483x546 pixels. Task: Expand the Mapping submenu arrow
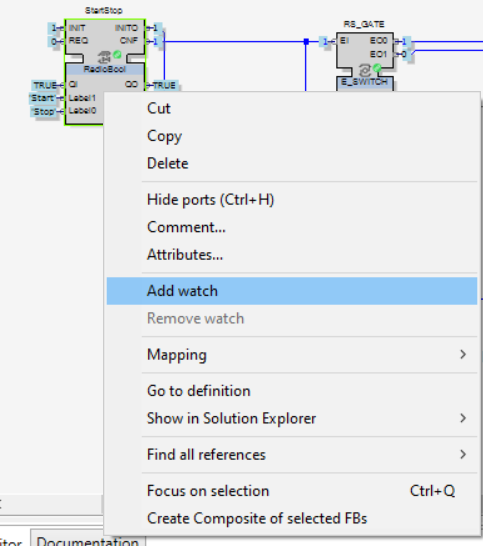coord(463,354)
